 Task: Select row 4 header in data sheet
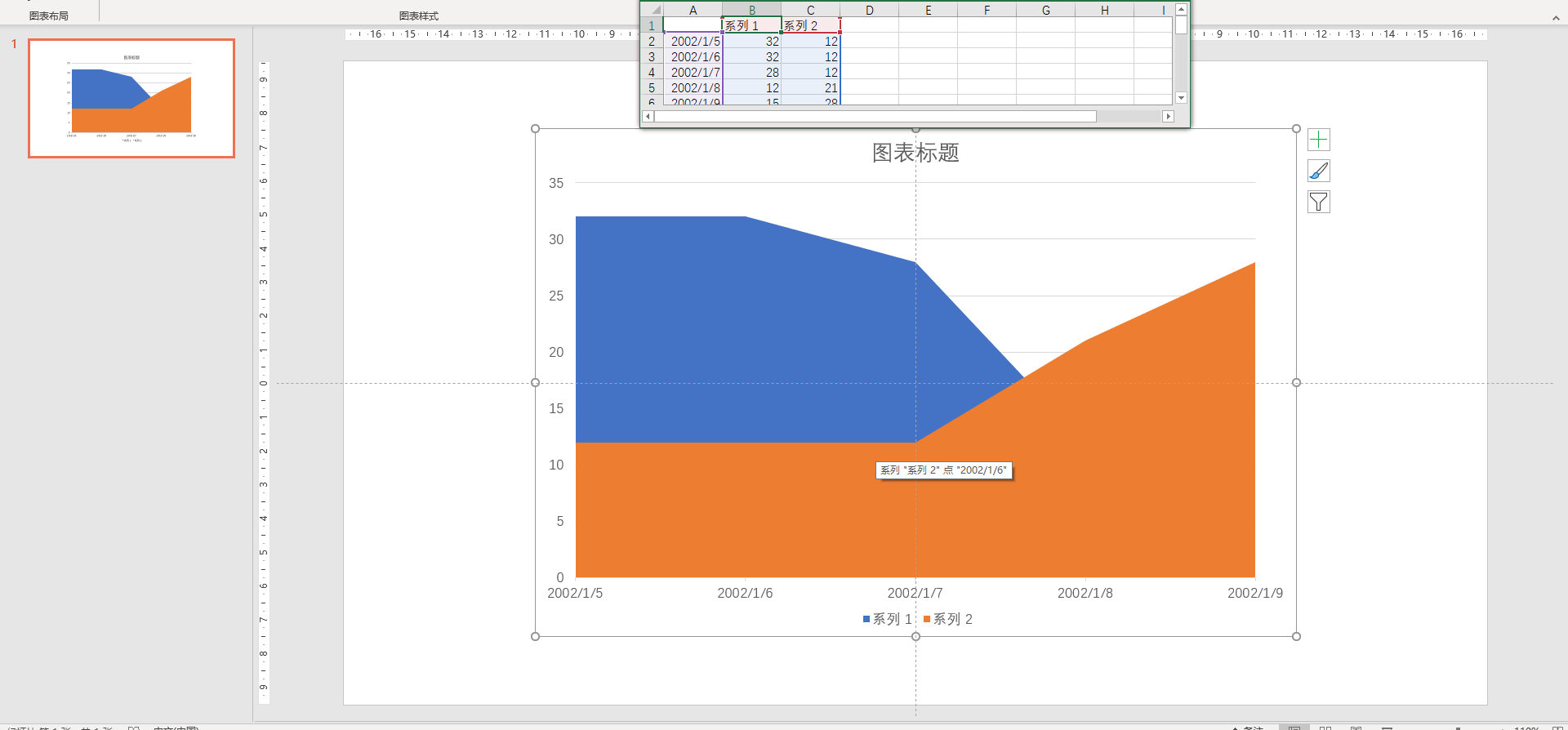click(652, 72)
